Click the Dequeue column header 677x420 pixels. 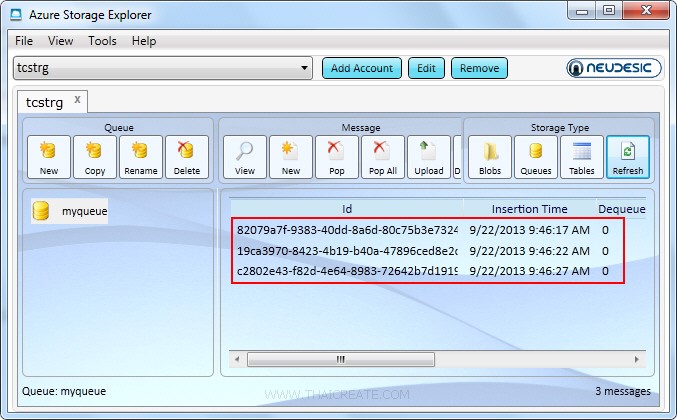[621, 209]
